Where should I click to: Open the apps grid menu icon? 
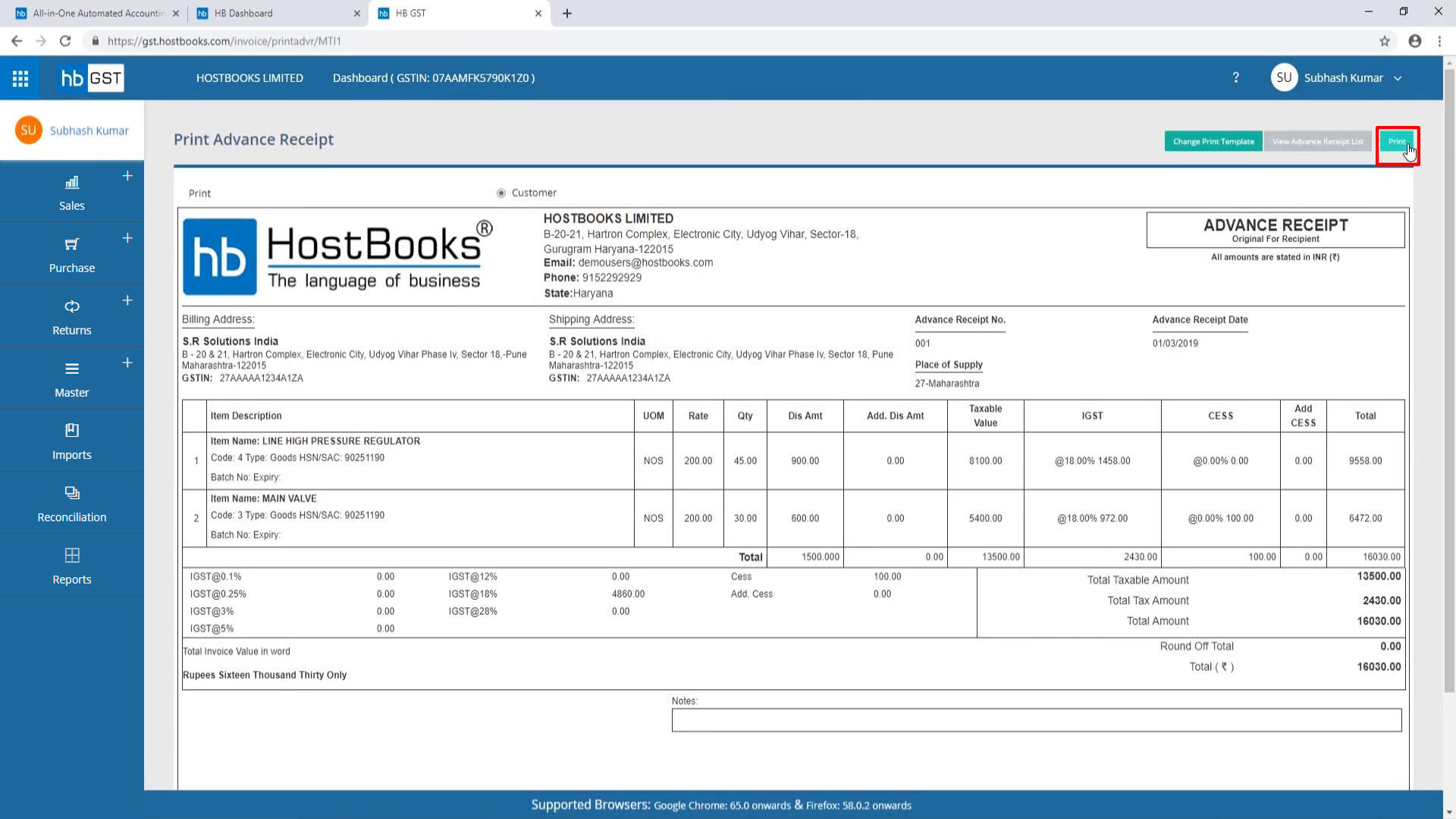point(20,78)
